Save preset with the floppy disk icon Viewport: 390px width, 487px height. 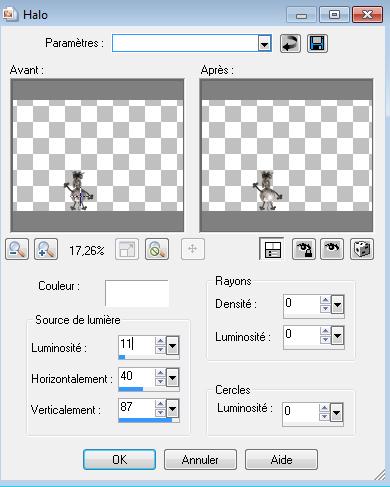coord(317,43)
